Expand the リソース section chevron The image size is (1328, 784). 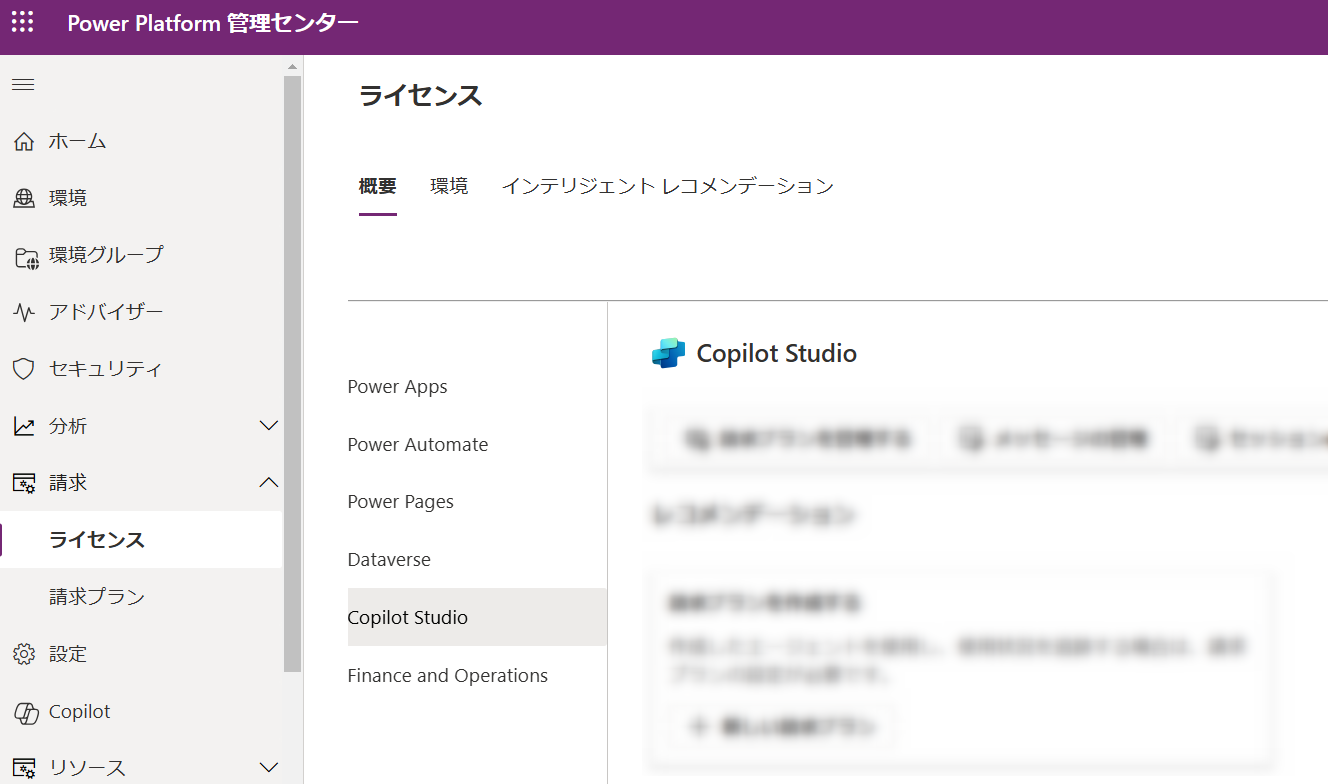point(268,768)
